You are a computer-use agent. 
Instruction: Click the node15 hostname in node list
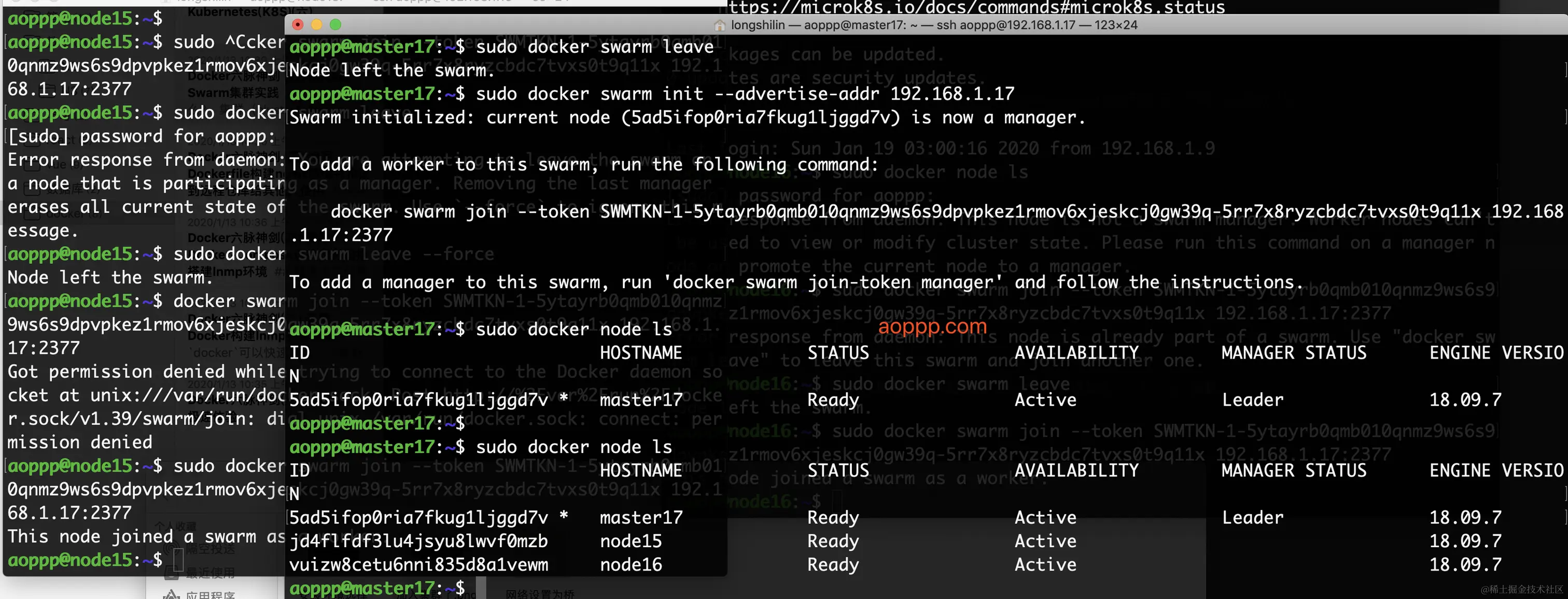click(631, 540)
